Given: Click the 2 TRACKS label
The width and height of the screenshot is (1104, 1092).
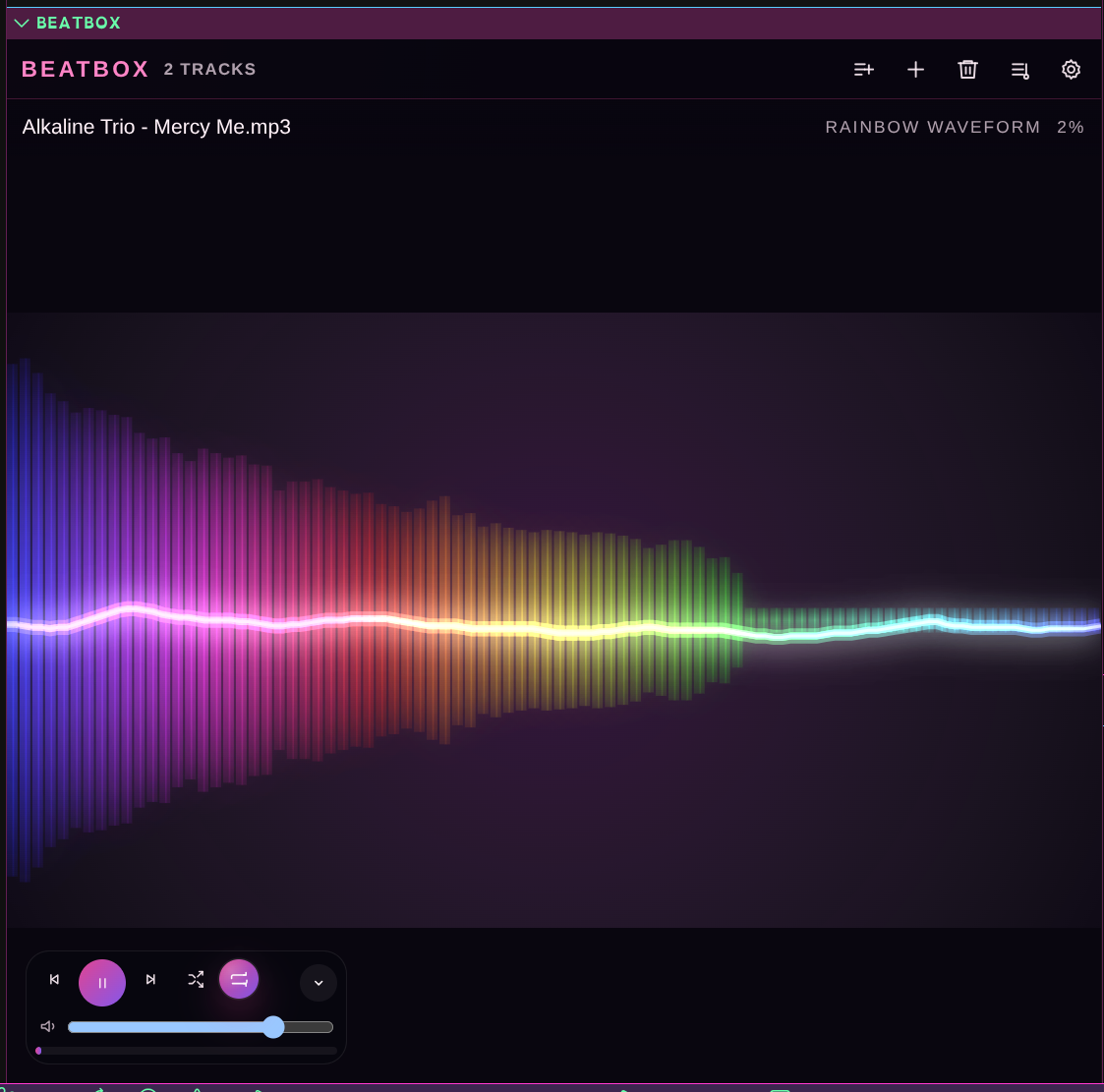Looking at the screenshot, I should pos(209,69).
